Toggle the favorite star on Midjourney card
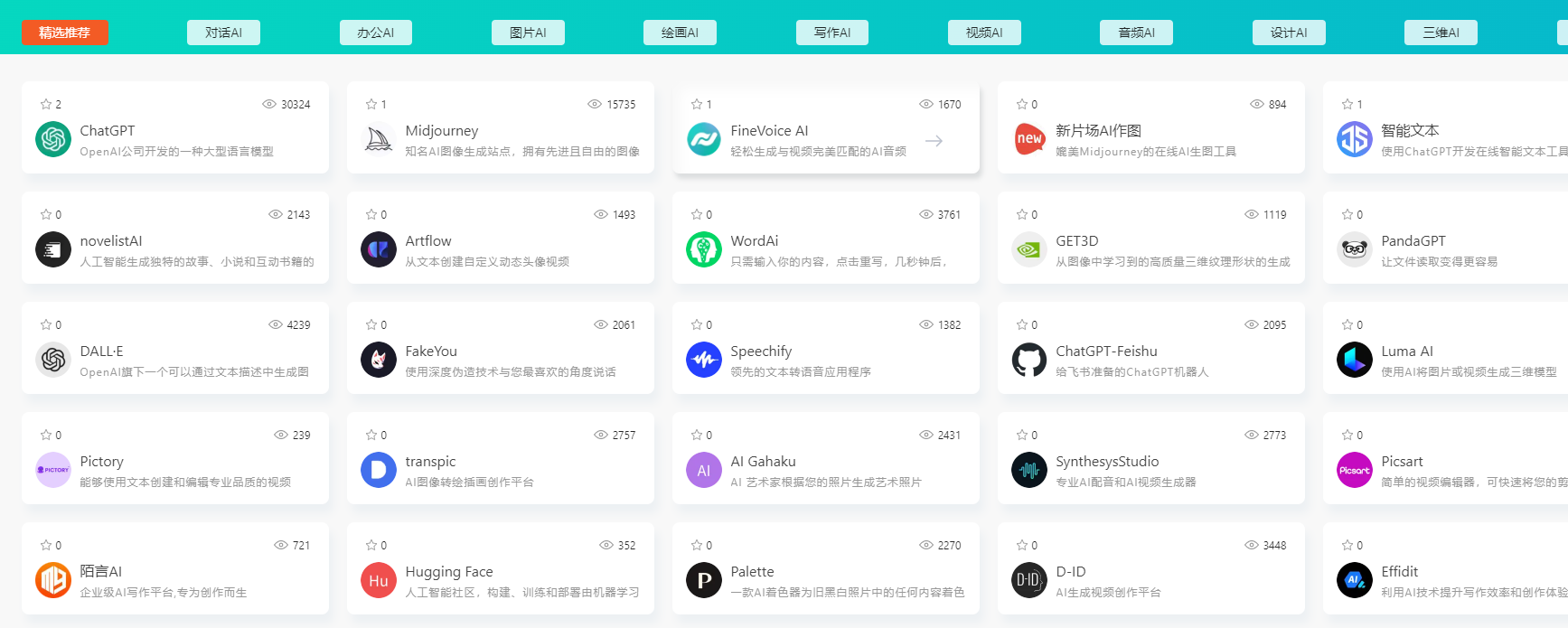The image size is (1568, 628). [x=371, y=104]
